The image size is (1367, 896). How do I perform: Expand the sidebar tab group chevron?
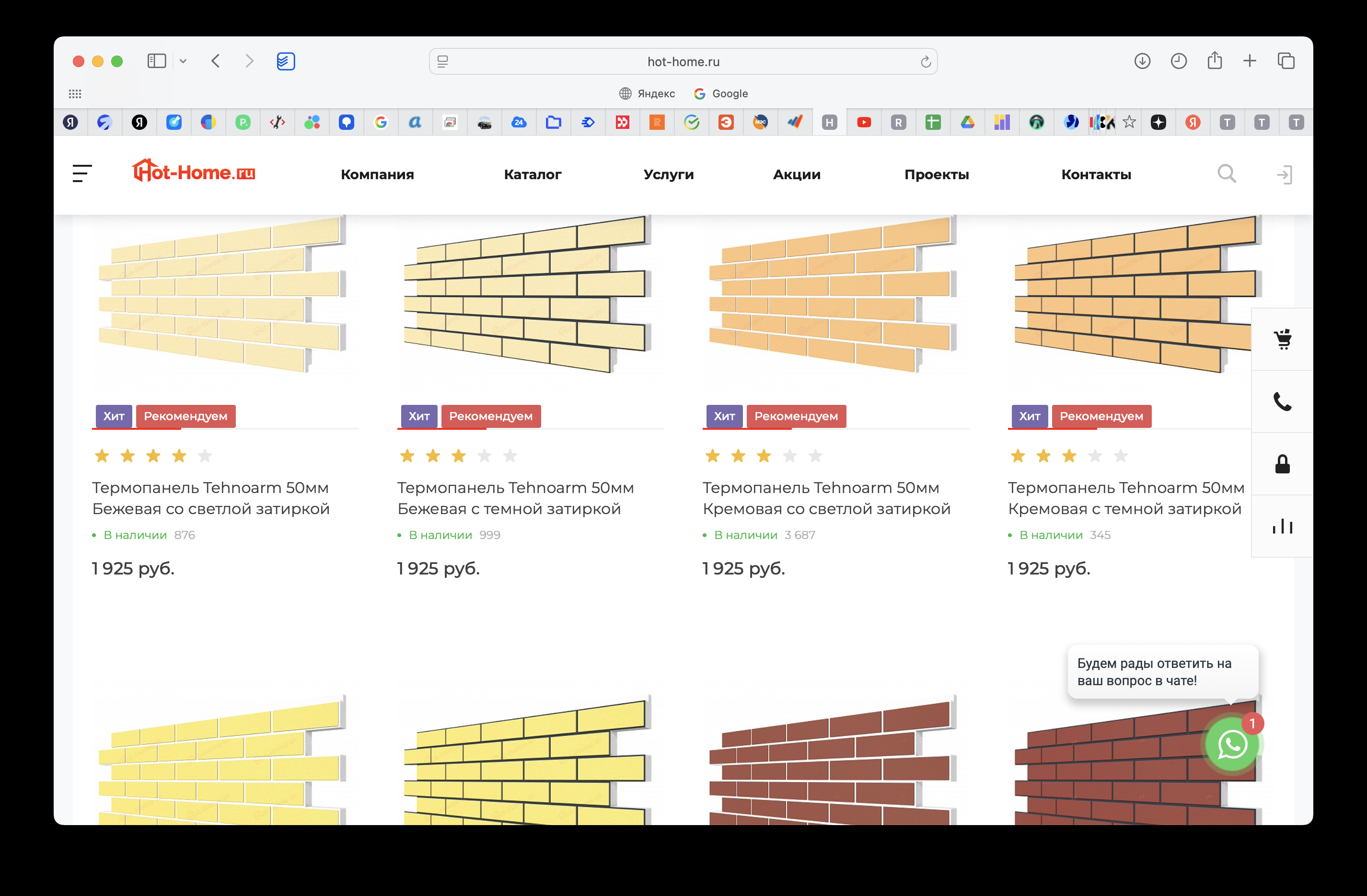183,61
